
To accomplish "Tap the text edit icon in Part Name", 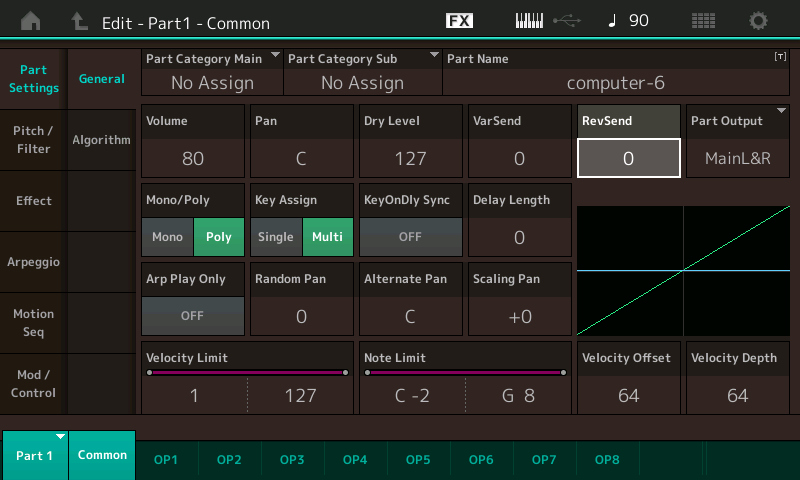I will [x=779, y=59].
